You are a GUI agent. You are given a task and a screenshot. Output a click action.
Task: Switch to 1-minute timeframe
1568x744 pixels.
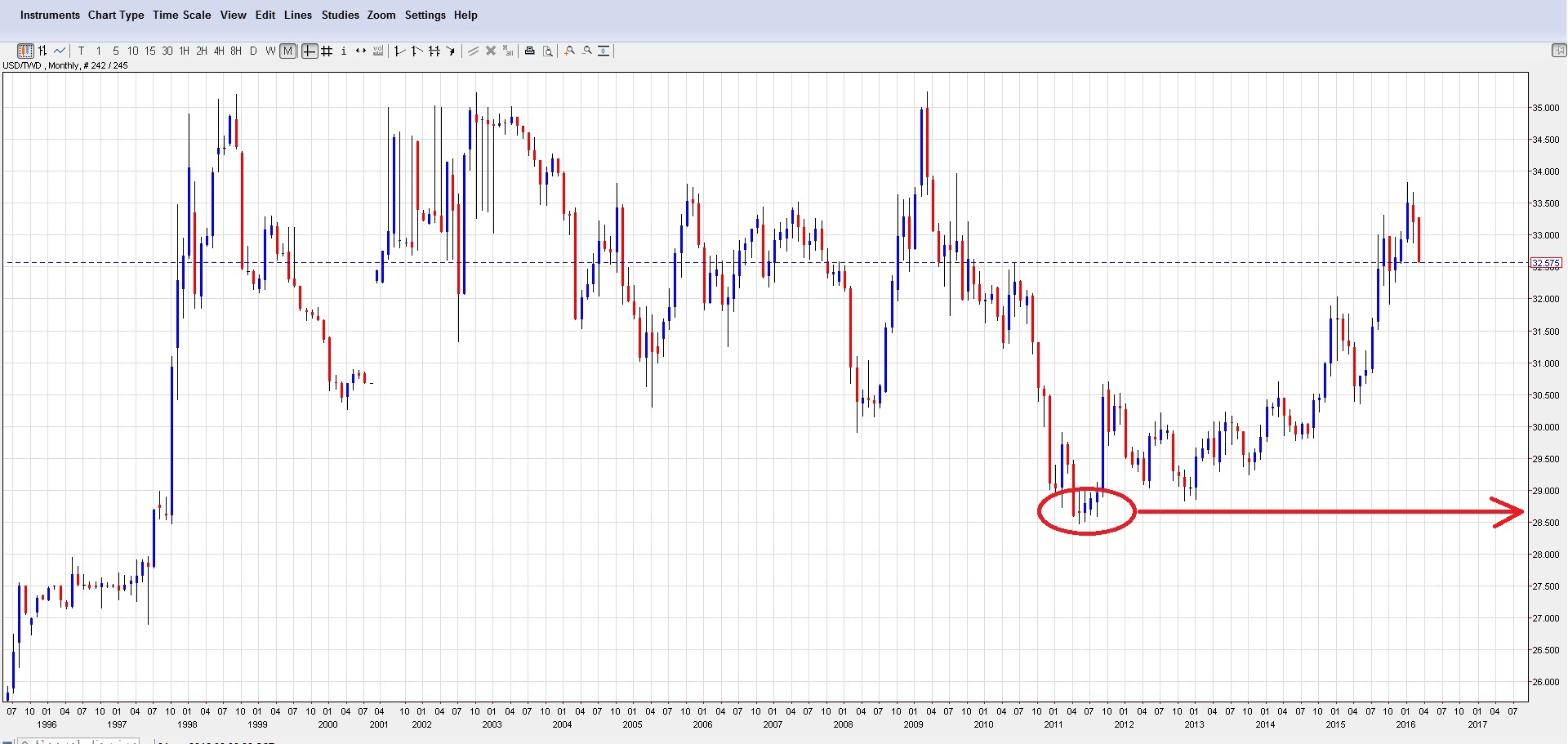pos(99,51)
